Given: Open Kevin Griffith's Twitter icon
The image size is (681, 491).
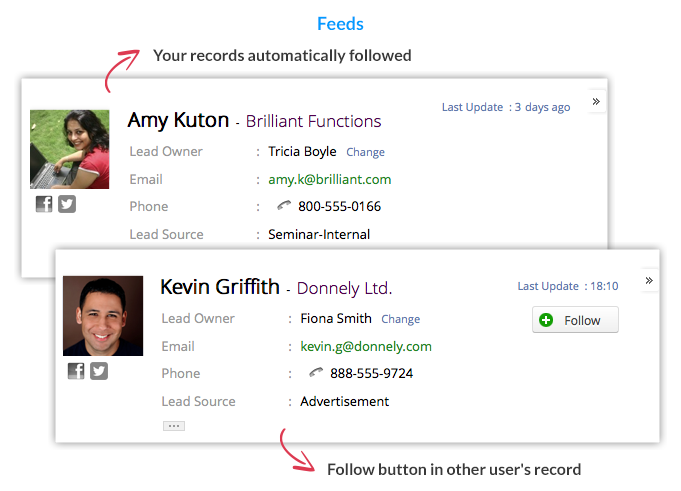Looking at the screenshot, I should point(99,371).
